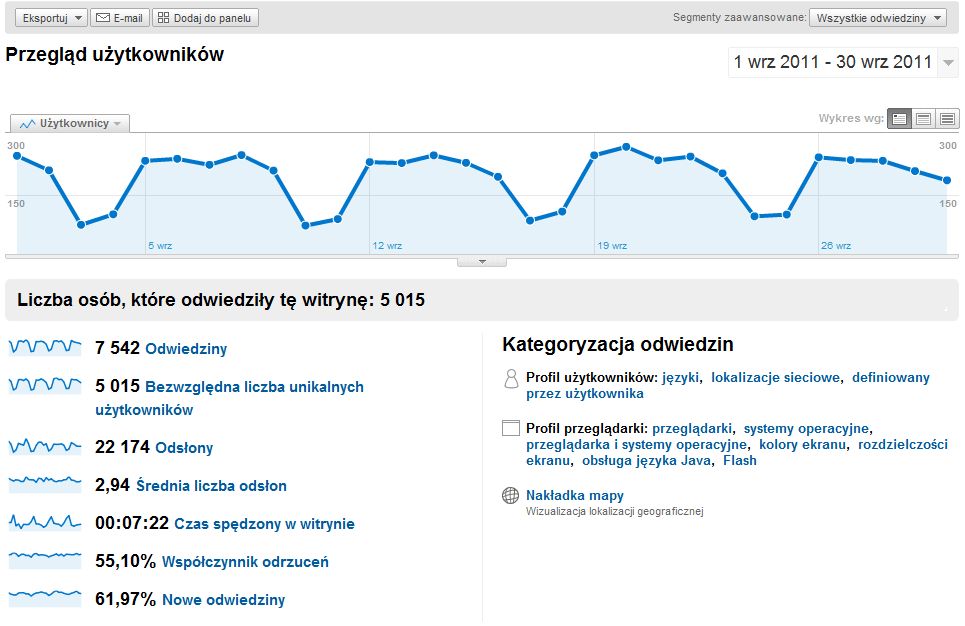Open Bezwzględna liczba unikalnych użytkowników link

pyautogui.click(x=230, y=398)
